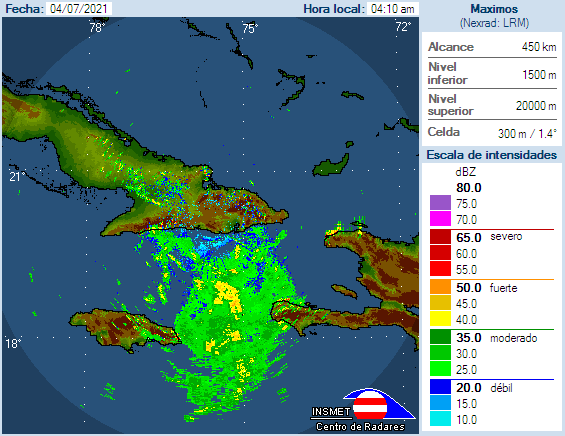The image size is (565, 436).
Task: Click the 72° longitude label on map
Action: pyautogui.click(x=403, y=26)
